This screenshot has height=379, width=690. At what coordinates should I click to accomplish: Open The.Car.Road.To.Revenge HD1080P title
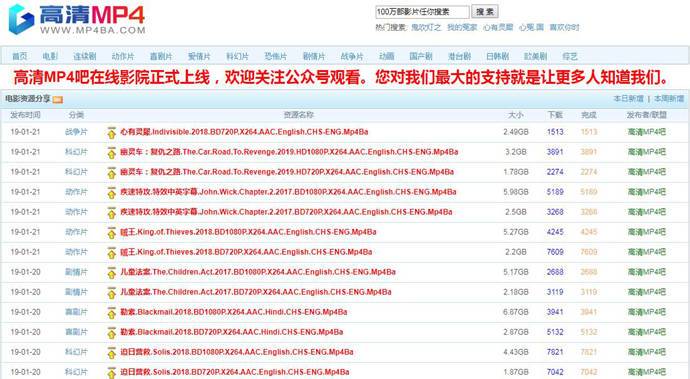point(289,152)
